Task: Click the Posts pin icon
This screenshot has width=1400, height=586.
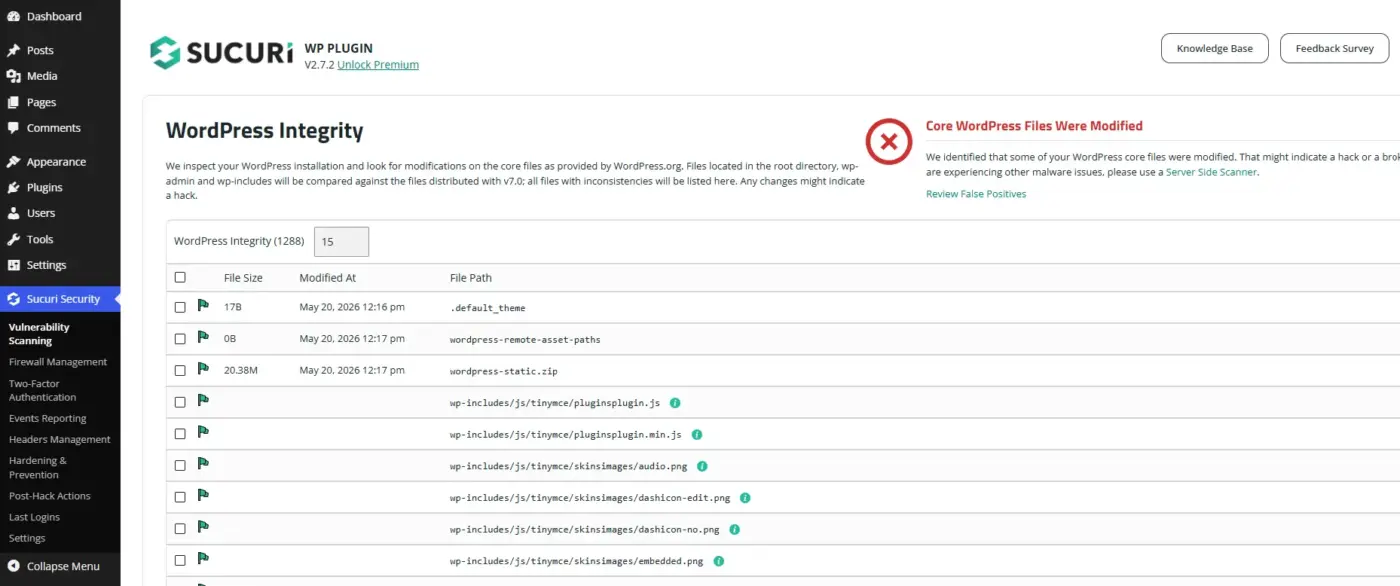Action: tap(13, 50)
